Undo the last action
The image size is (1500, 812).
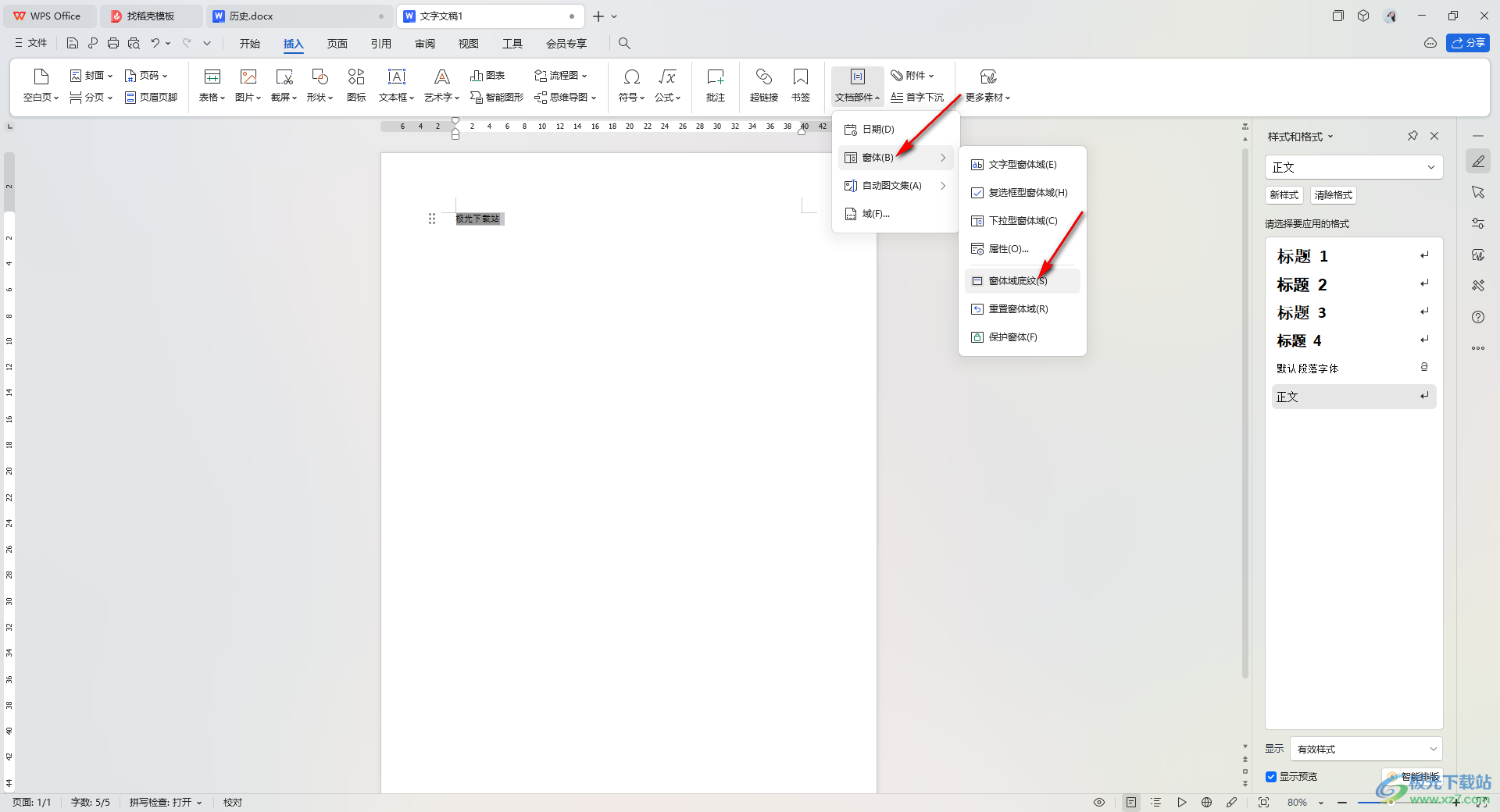tap(155, 44)
